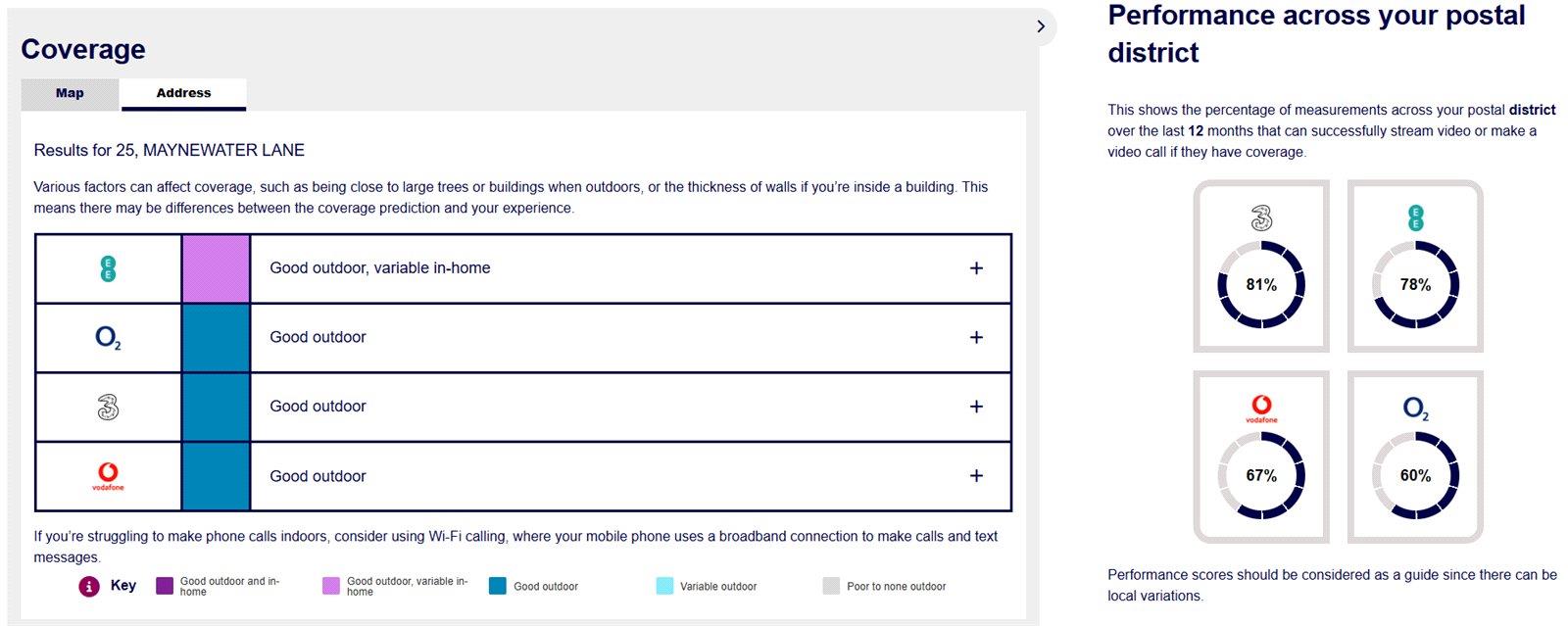The height and width of the screenshot is (626, 1568).
Task: Click the Three logo in coverage table
Action: click(x=108, y=407)
